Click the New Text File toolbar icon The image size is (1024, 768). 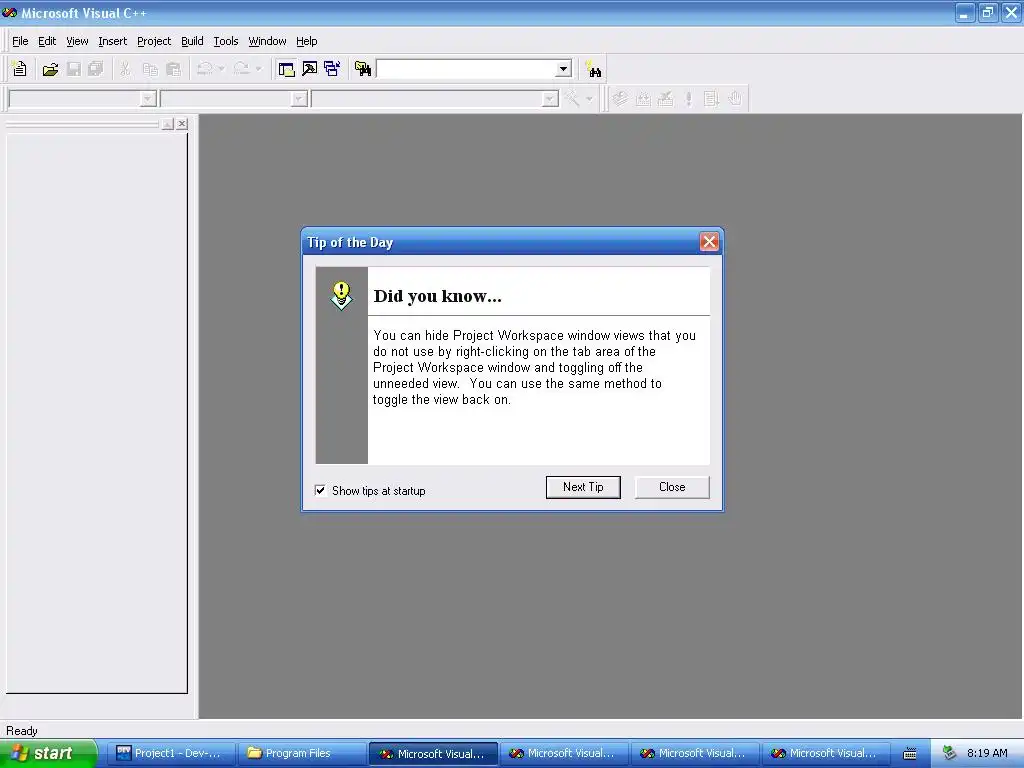coord(20,69)
